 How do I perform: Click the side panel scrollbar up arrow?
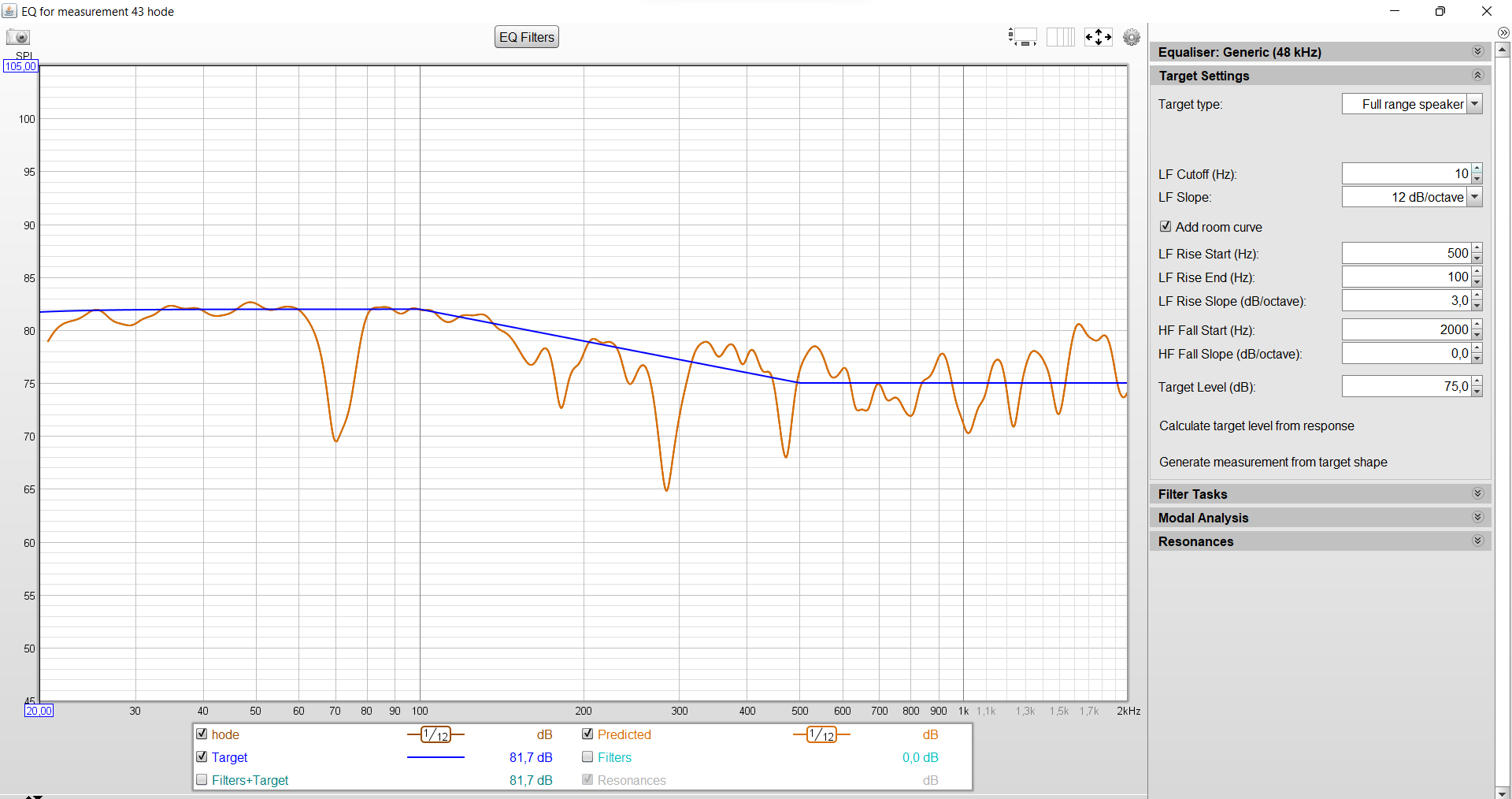click(x=1503, y=50)
